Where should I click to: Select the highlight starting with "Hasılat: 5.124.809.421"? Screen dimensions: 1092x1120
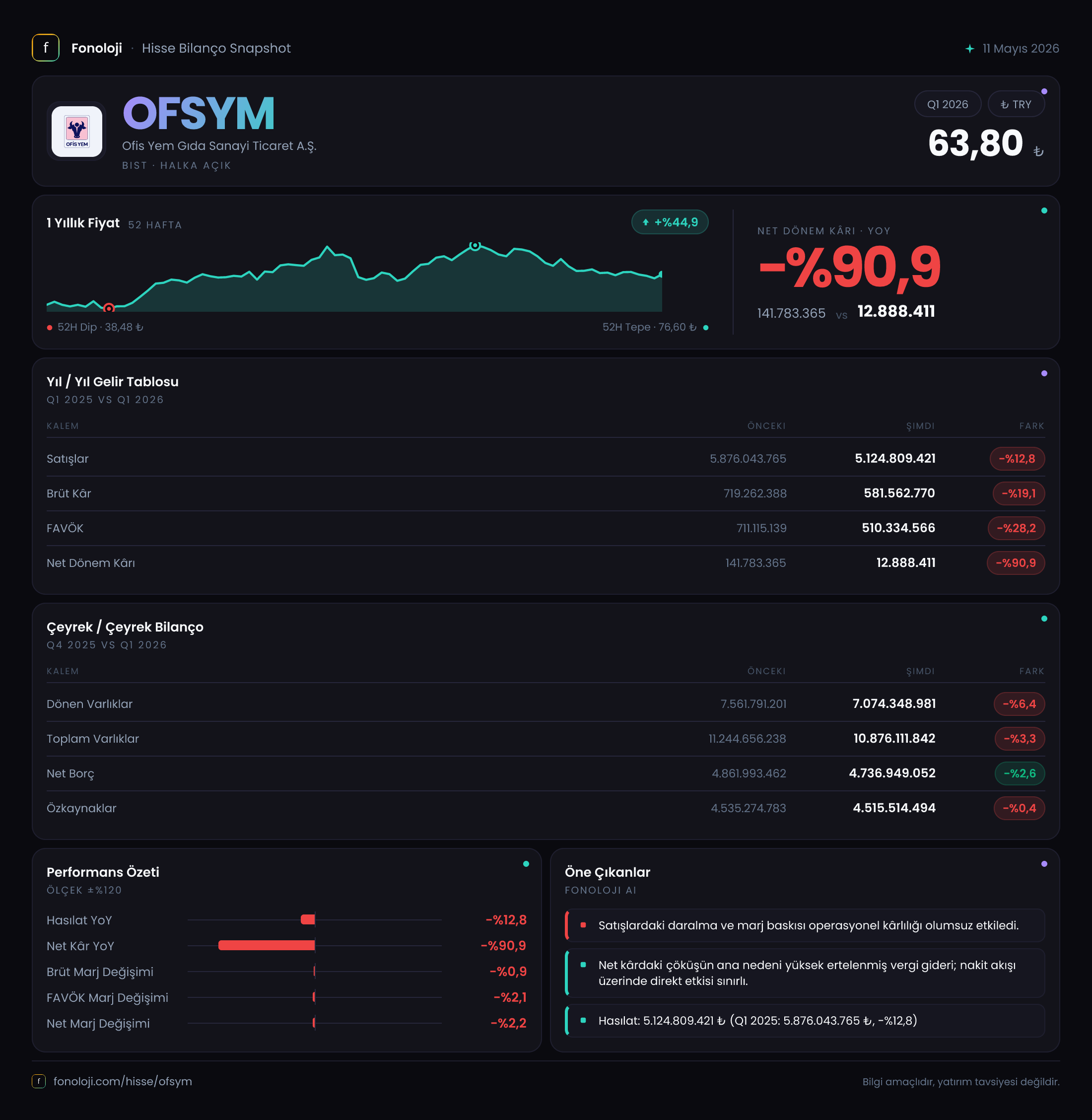[805, 1021]
